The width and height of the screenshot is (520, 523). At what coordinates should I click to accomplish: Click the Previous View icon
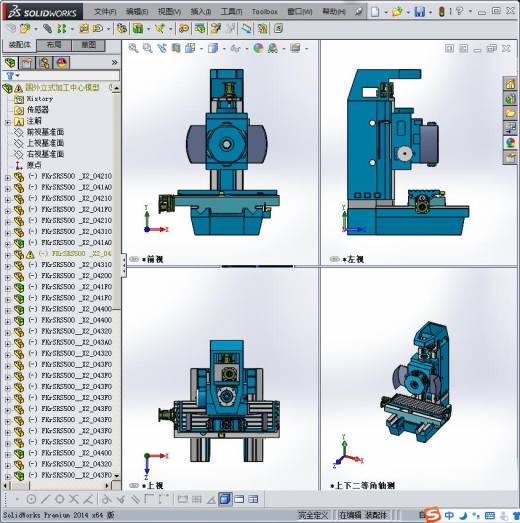coord(162,48)
